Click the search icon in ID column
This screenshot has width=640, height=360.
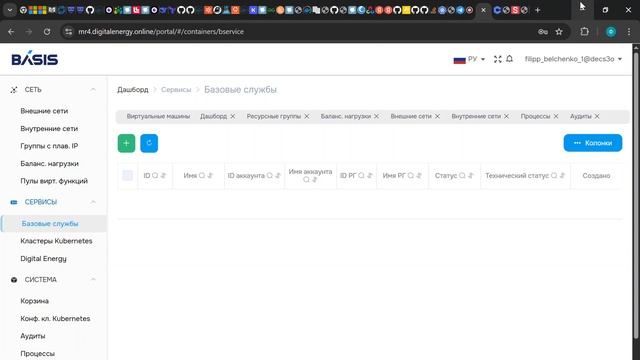[x=155, y=176]
